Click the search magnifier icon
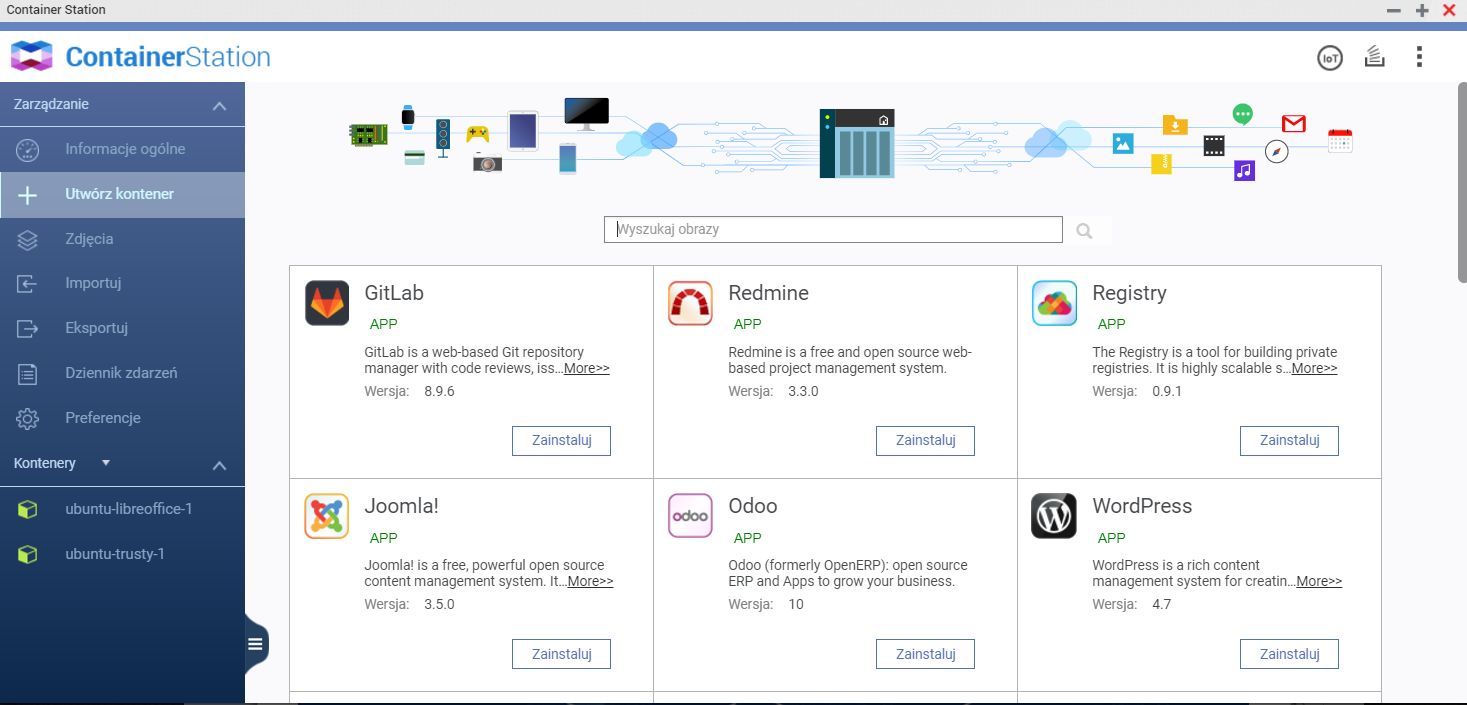 pyautogui.click(x=1084, y=231)
